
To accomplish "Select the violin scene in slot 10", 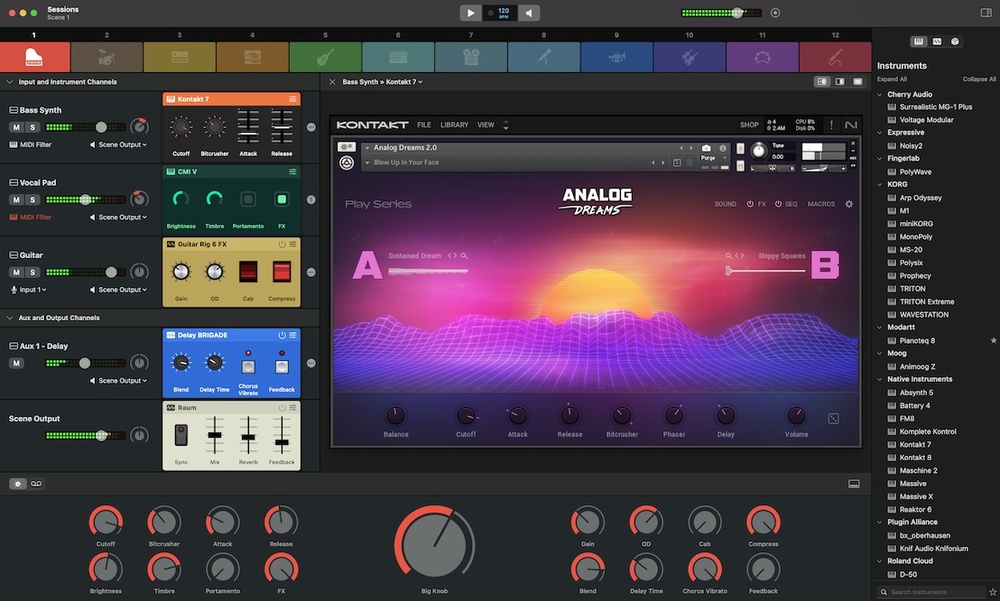I will pyautogui.click(x=689, y=57).
